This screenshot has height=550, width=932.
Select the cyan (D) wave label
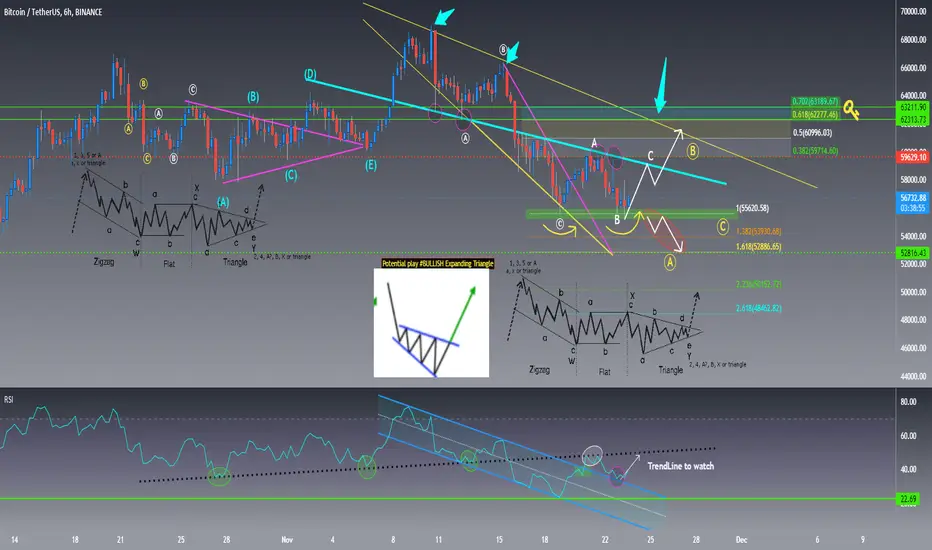310,74
